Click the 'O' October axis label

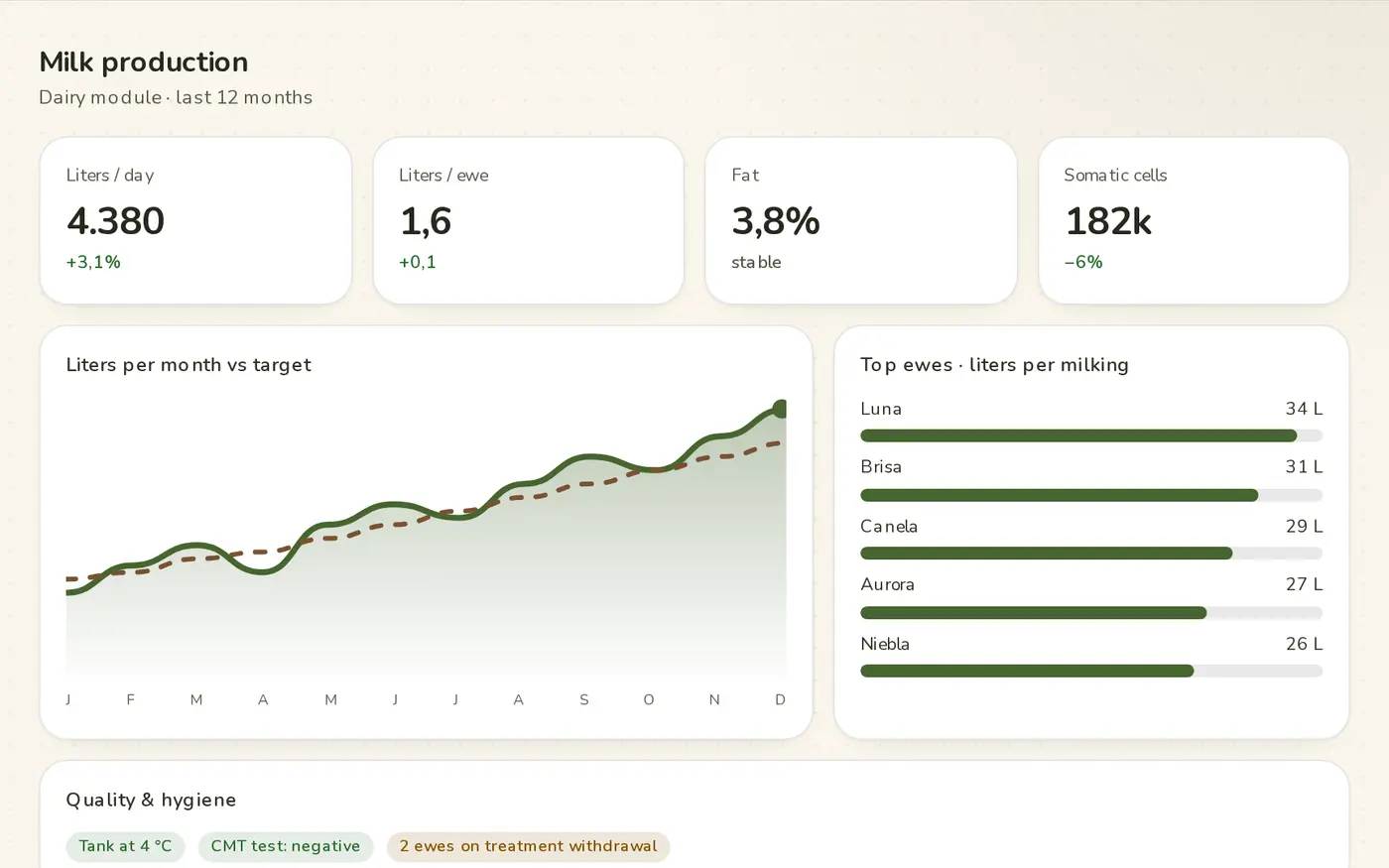(x=649, y=699)
